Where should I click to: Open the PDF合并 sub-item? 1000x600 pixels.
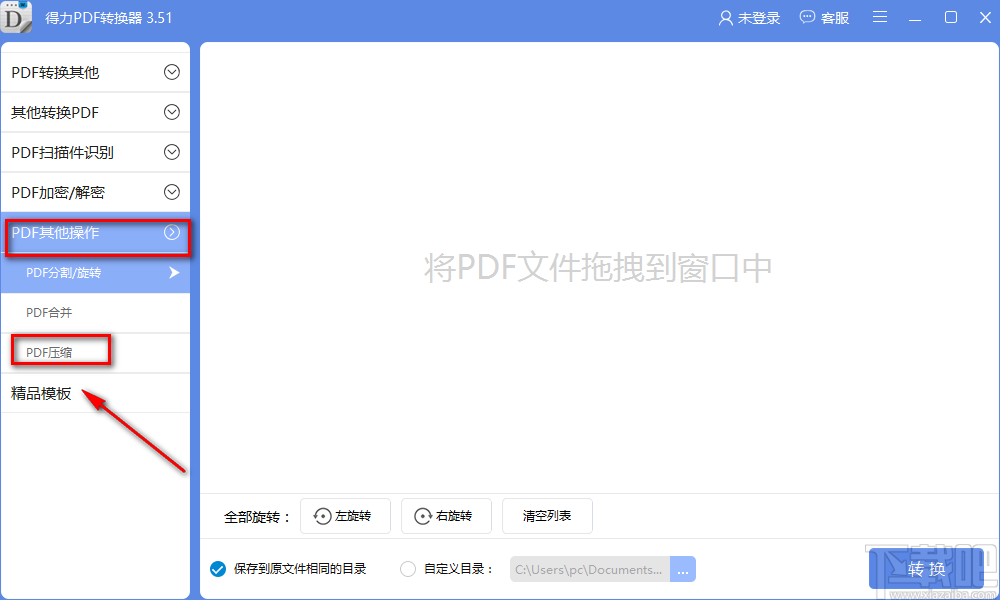coord(96,312)
